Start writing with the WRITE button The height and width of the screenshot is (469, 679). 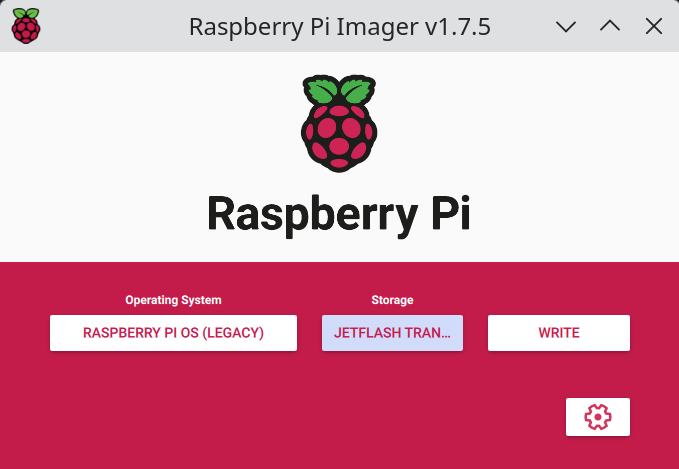tap(559, 333)
